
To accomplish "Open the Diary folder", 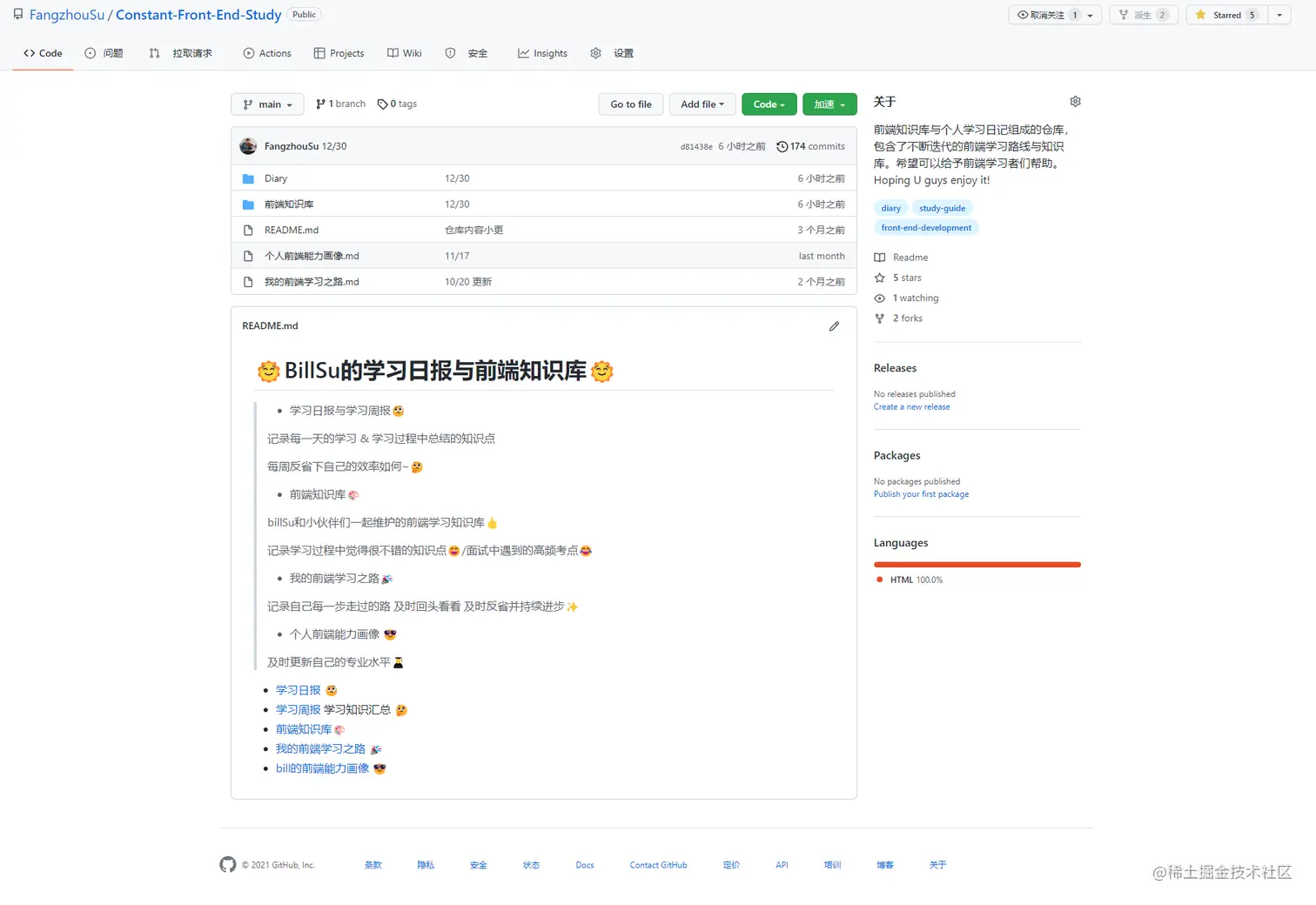I will 276,178.
